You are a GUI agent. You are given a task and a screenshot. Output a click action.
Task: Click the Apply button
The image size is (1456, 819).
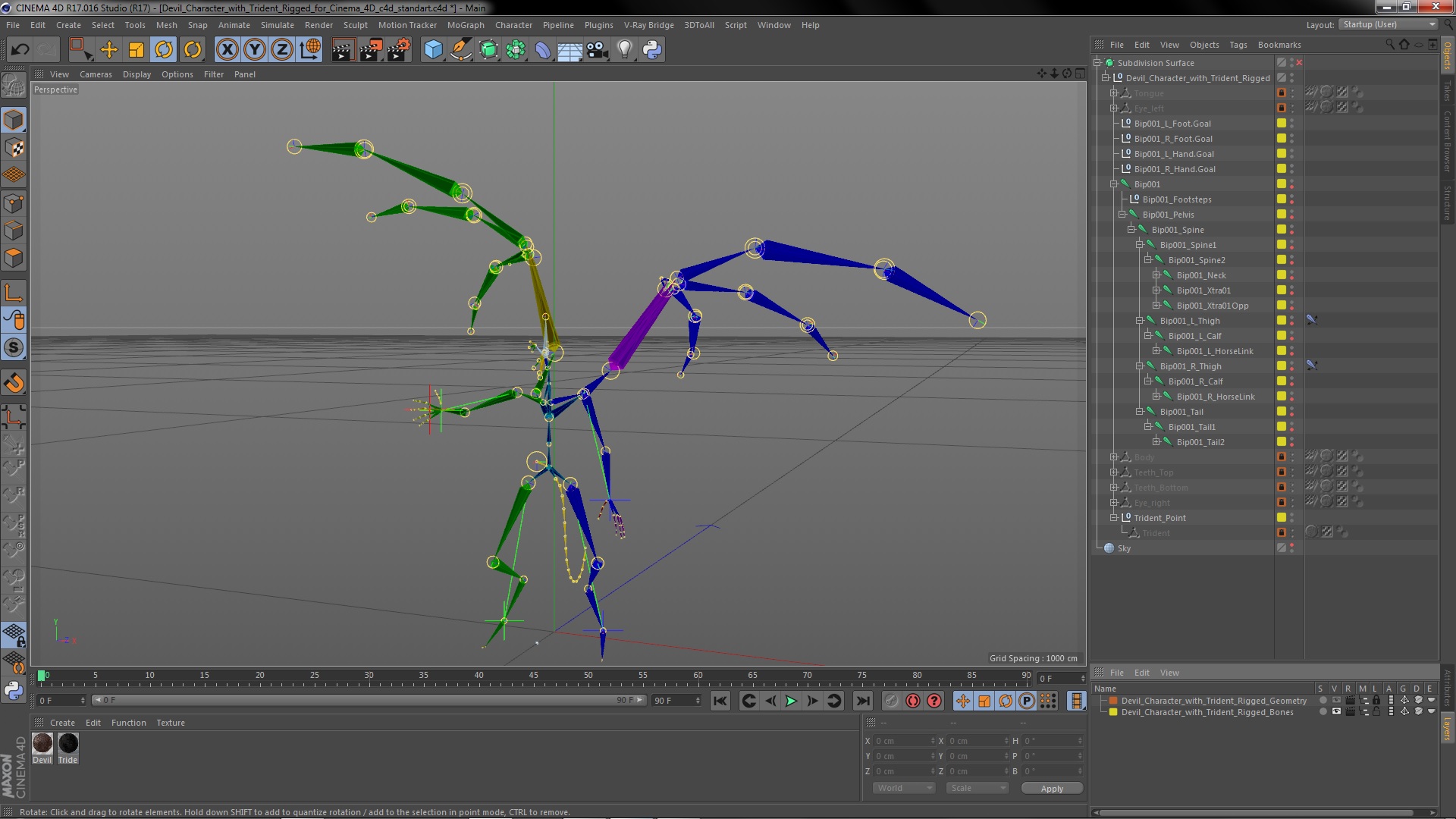(1052, 789)
